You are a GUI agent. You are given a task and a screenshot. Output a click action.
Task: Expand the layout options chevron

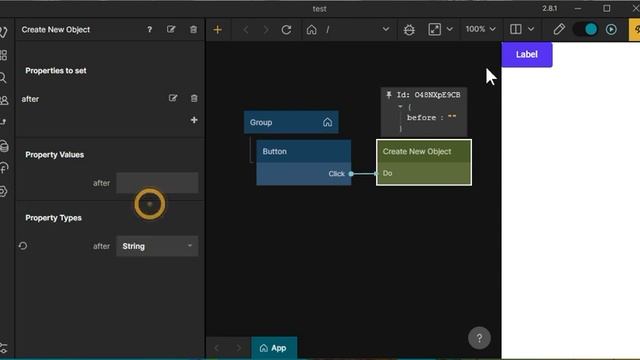click(531, 29)
